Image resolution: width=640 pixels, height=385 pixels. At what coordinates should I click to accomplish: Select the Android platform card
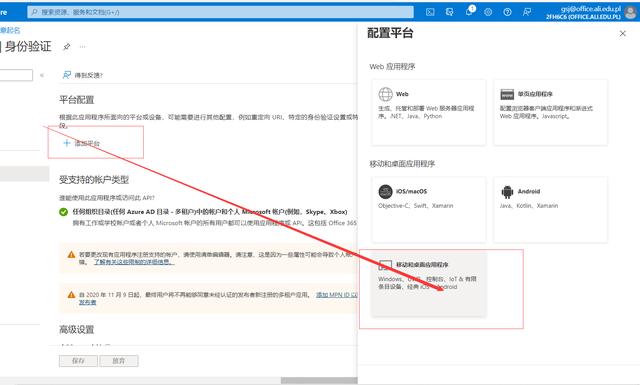pyautogui.click(x=550, y=209)
